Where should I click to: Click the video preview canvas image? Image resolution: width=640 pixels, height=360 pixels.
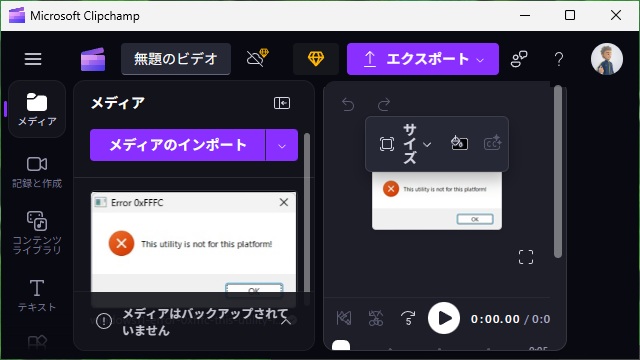click(x=437, y=201)
